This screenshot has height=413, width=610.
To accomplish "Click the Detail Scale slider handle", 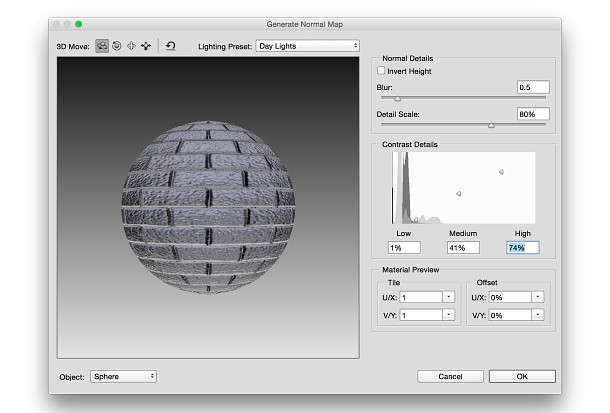I will [491, 125].
